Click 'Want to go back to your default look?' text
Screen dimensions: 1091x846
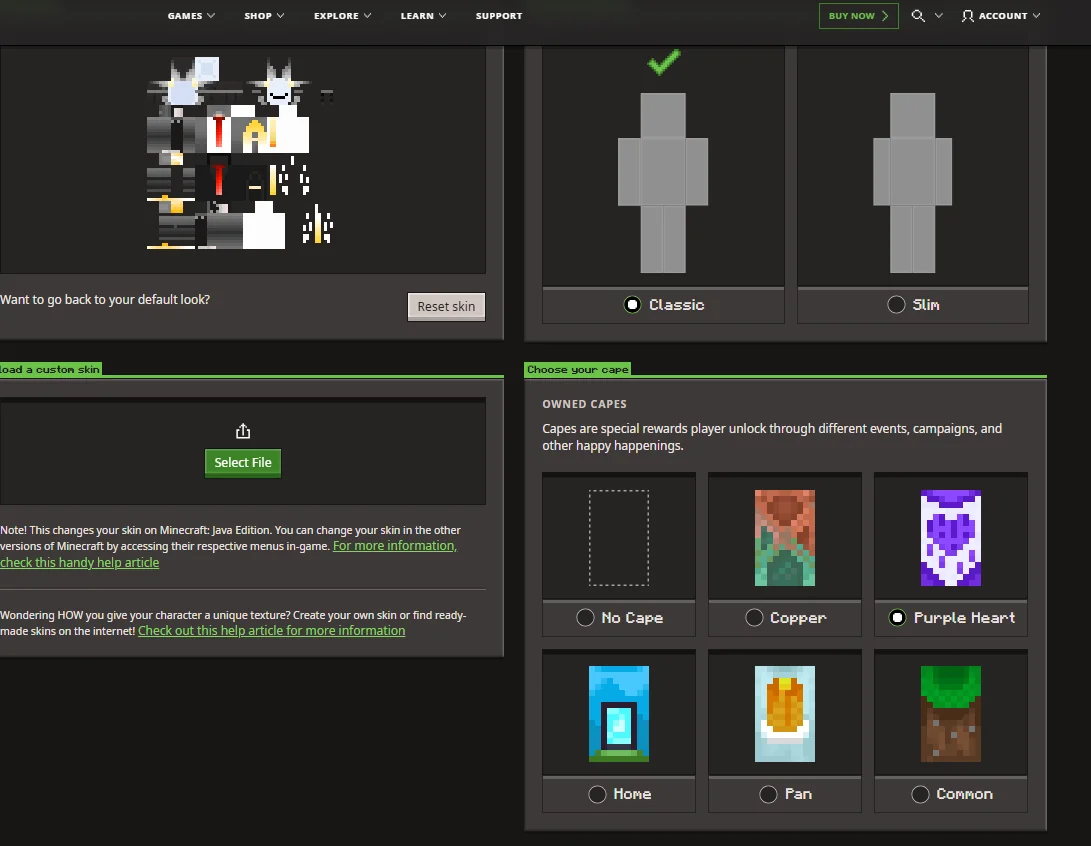point(105,300)
